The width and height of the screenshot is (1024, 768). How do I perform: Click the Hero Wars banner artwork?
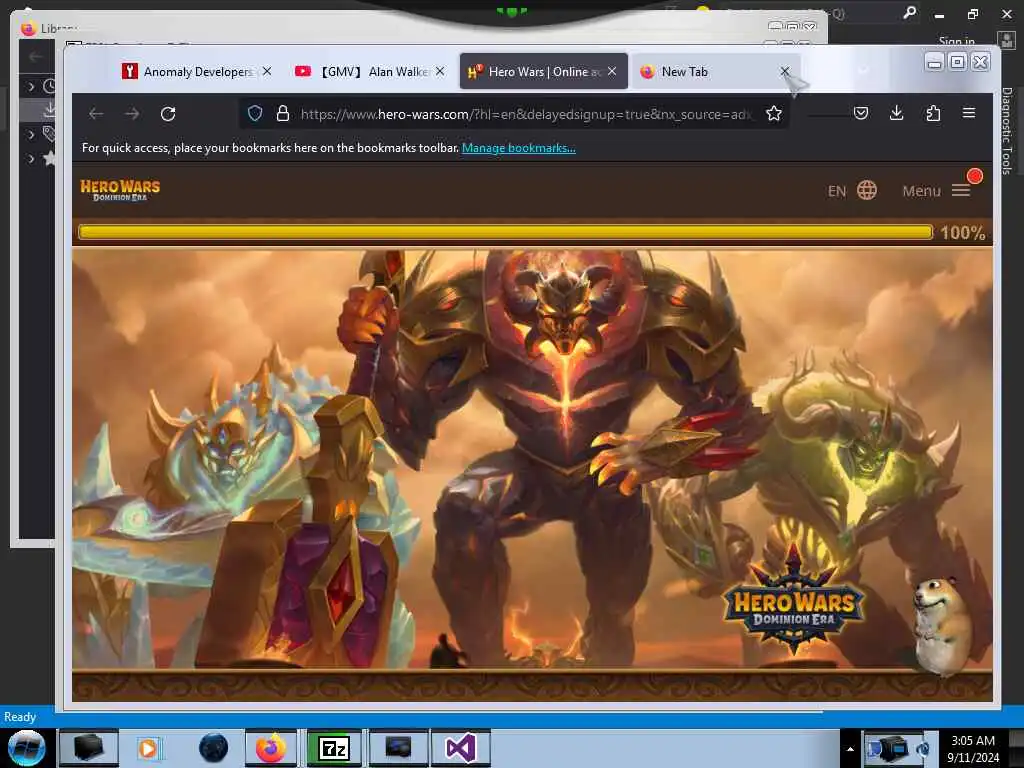pos(532,460)
